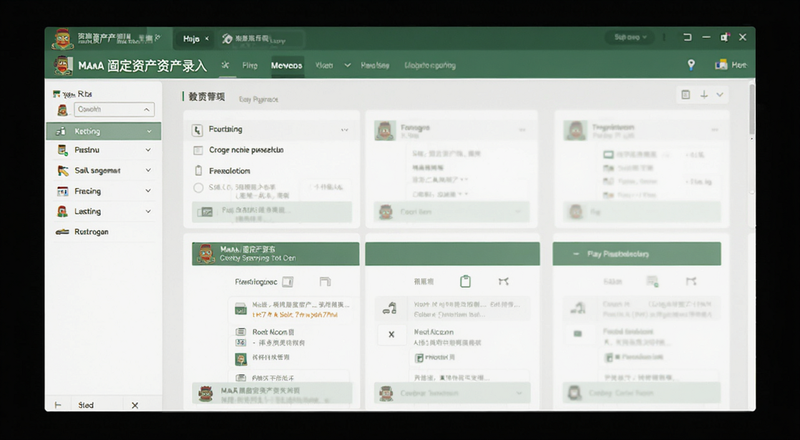Open the location marker icon in the header
Viewport: 800px width, 440px height.
691,64
